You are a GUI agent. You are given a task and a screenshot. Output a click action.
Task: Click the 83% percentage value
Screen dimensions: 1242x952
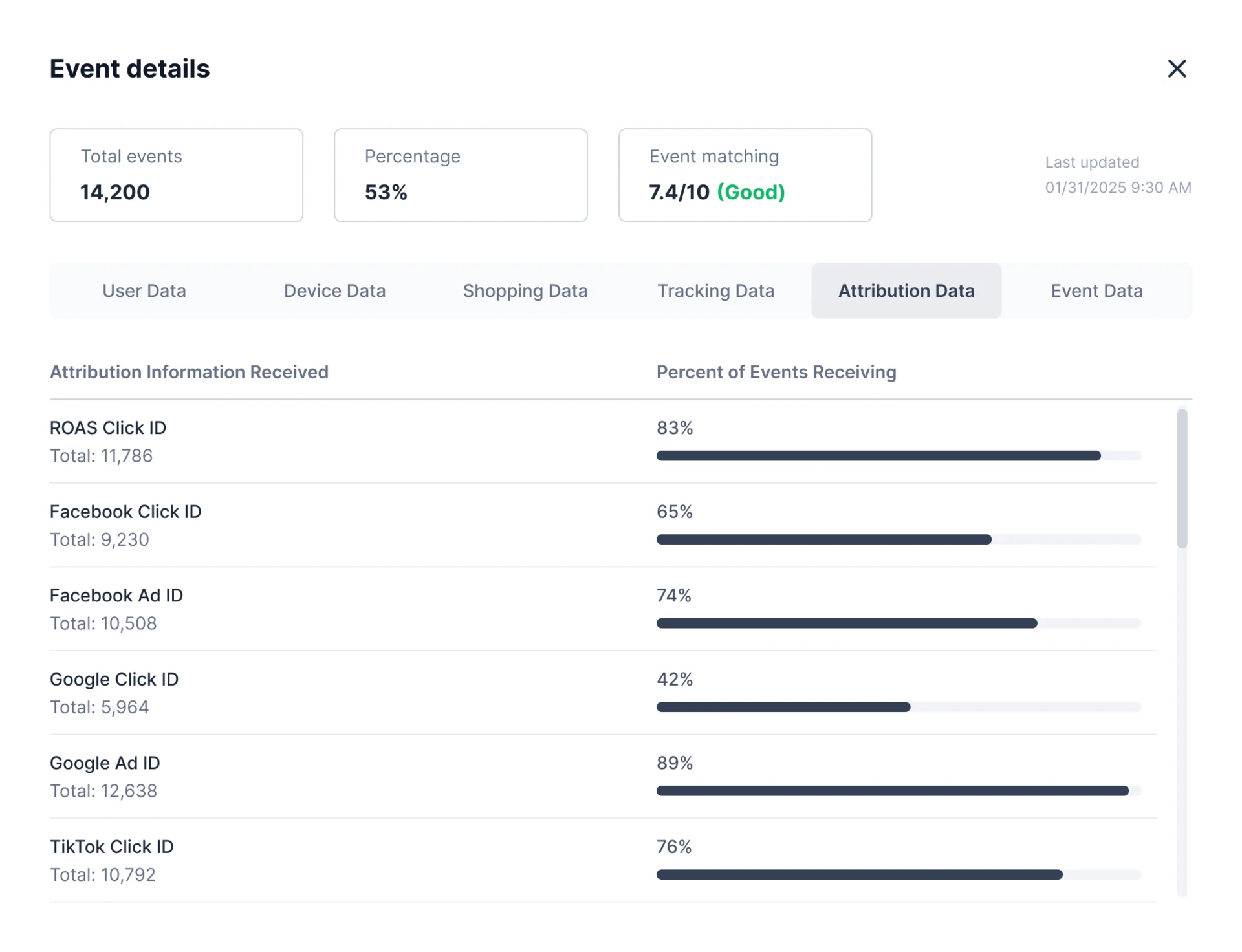click(x=675, y=428)
